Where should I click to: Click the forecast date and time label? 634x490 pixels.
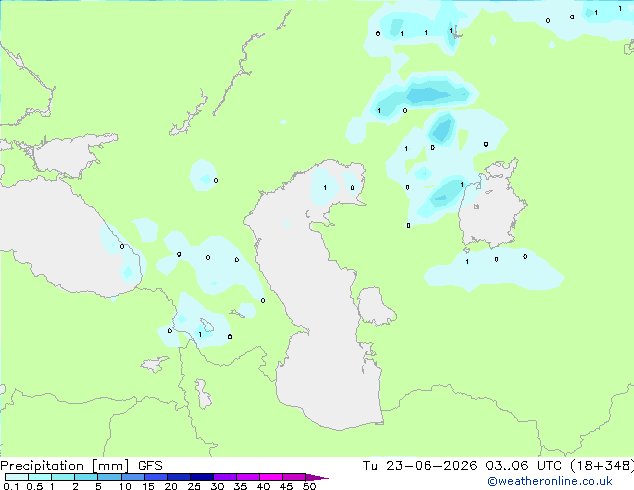(498, 466)
